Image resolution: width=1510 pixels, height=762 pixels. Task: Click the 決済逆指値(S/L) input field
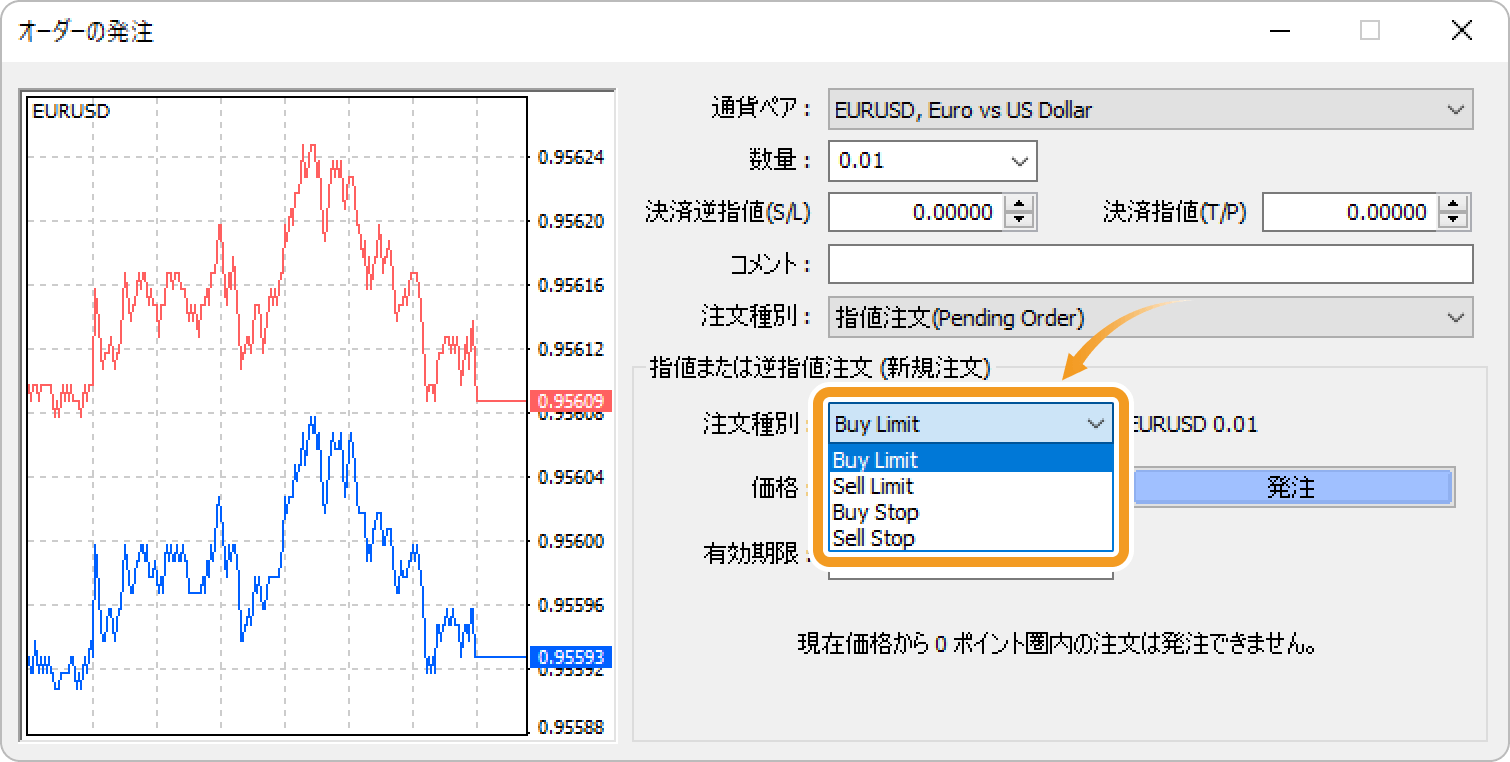(x=916, y=212)
